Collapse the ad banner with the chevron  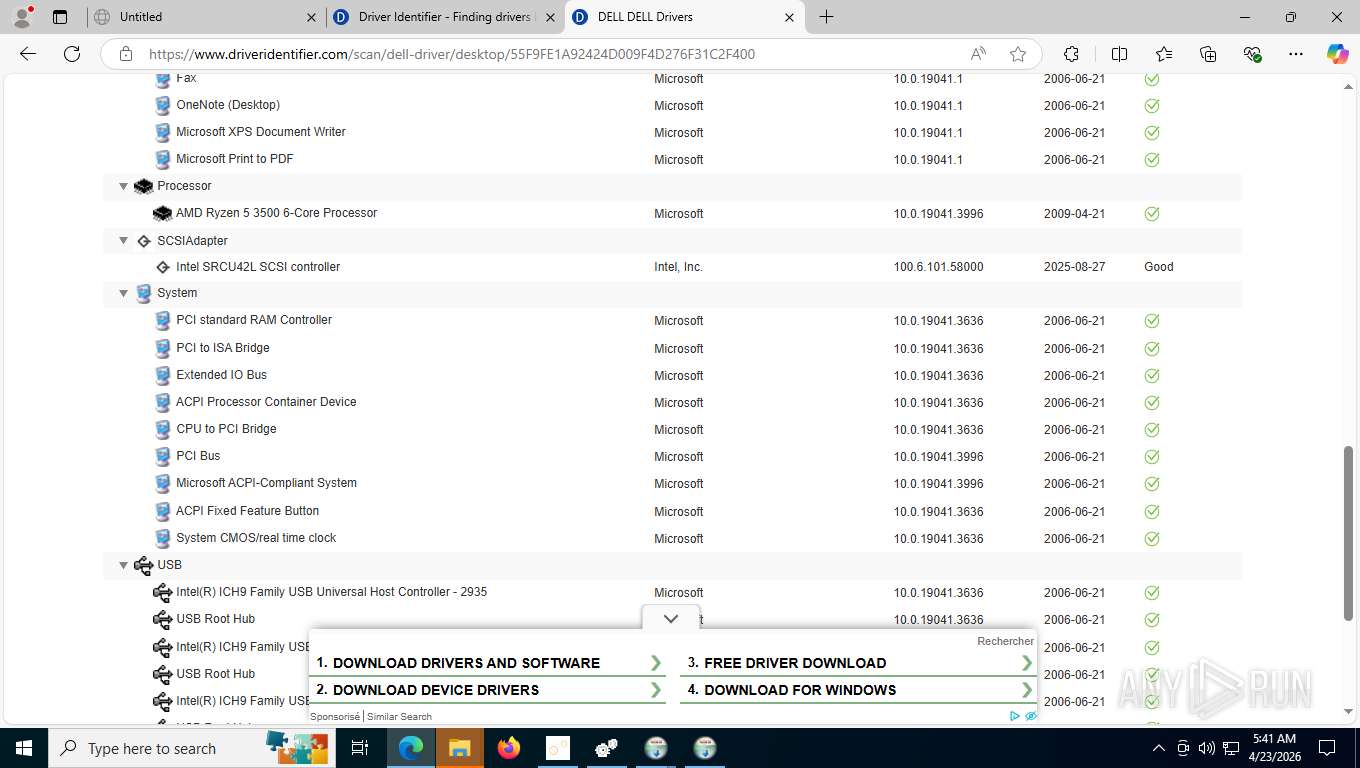click(x=671, y=619)
